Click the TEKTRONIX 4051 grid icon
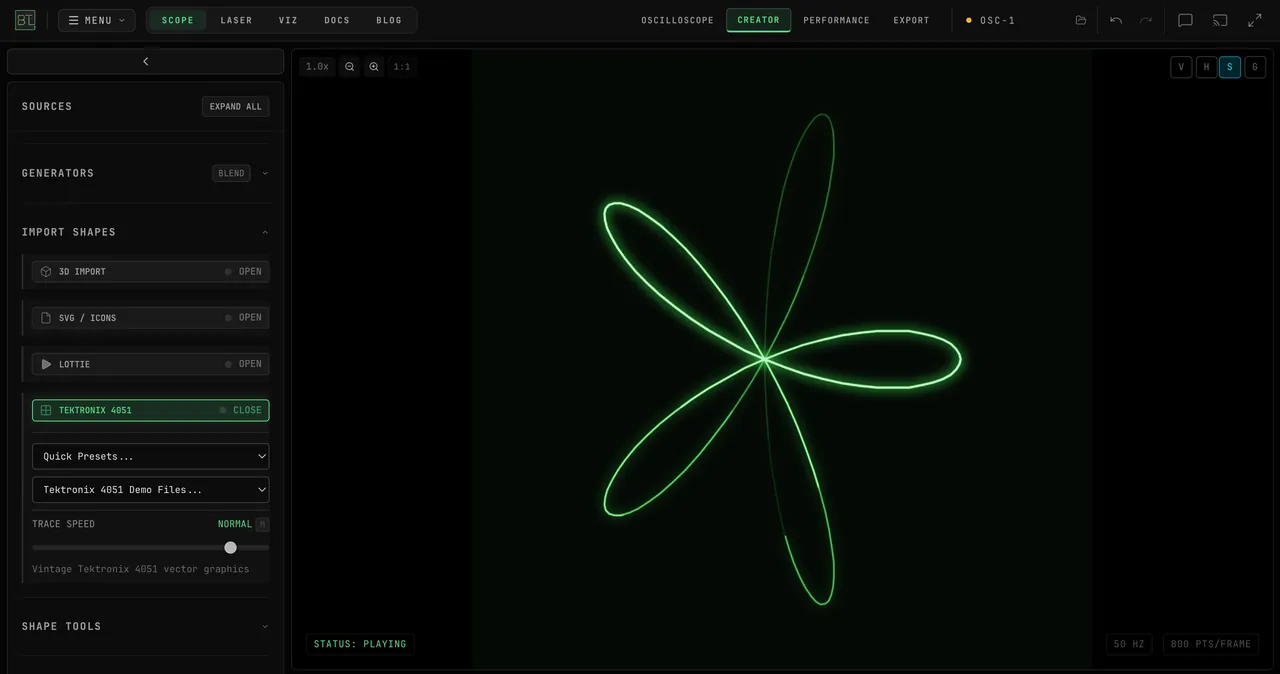The height and width of the screenshot is (674, 1280). [46, 410]
